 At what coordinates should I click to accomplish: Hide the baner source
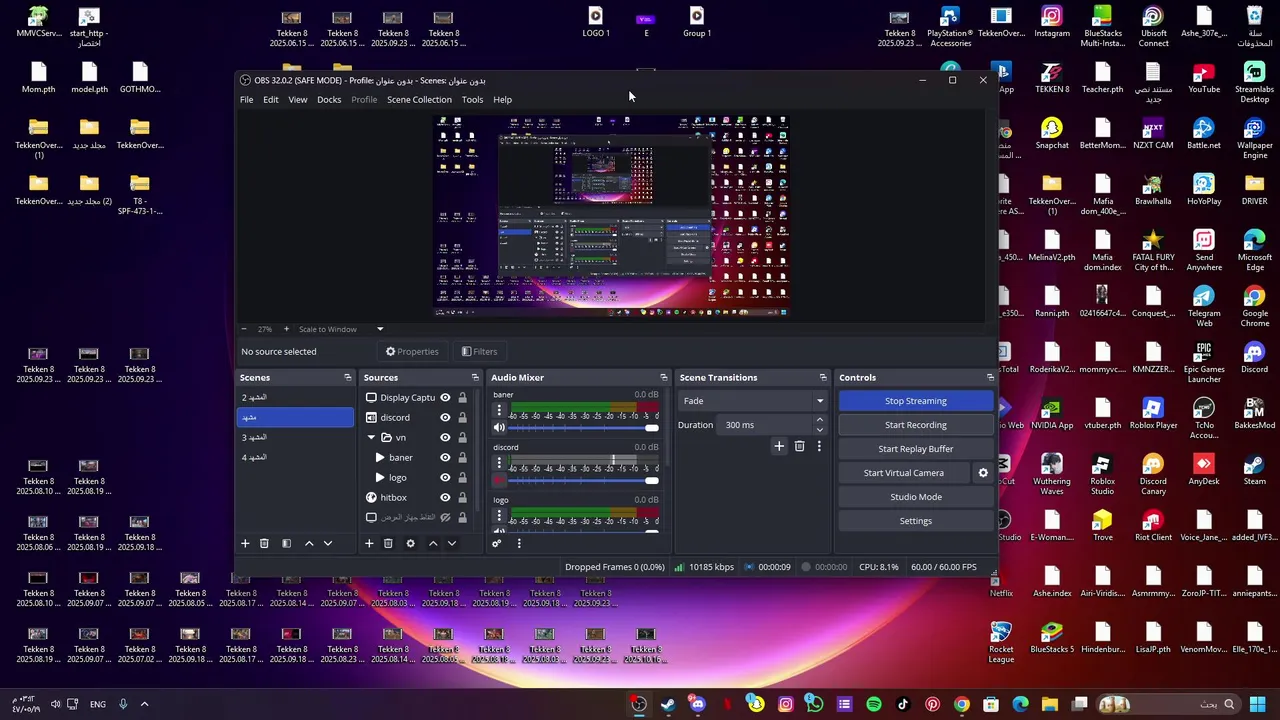point(445,457)
